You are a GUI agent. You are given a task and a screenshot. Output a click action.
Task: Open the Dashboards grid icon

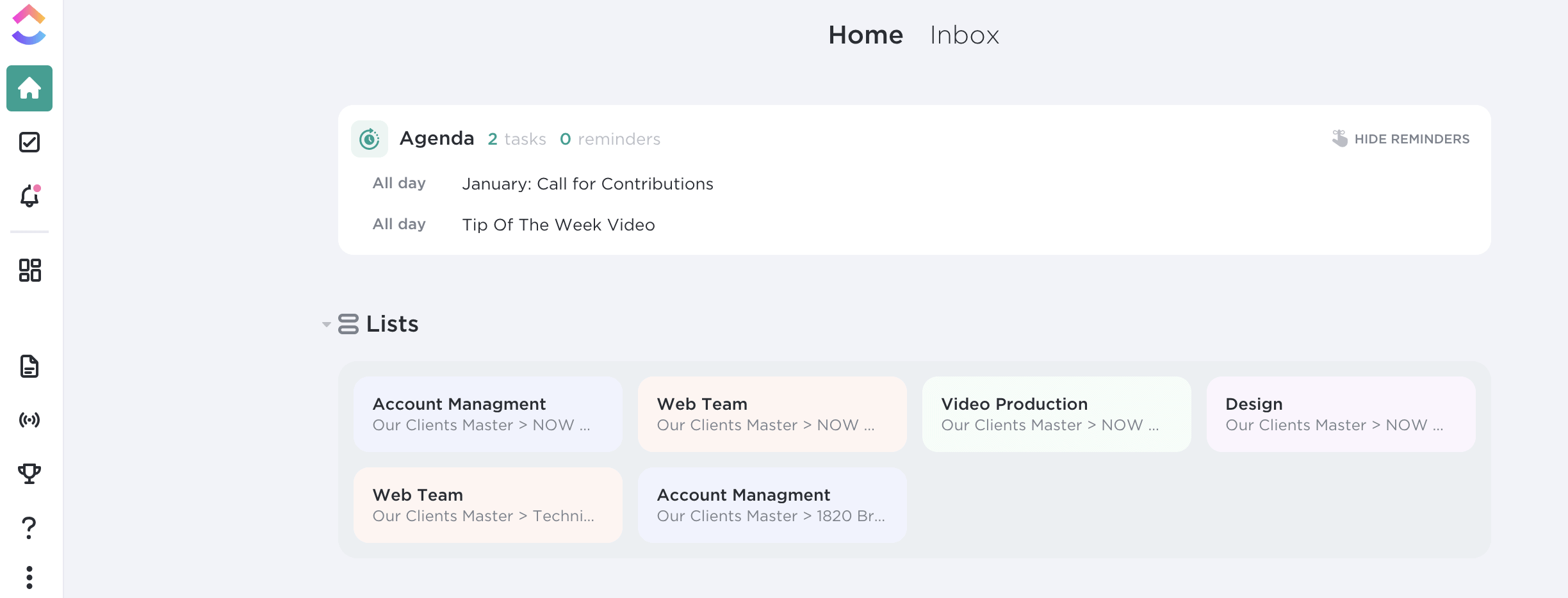pos(29,270)
